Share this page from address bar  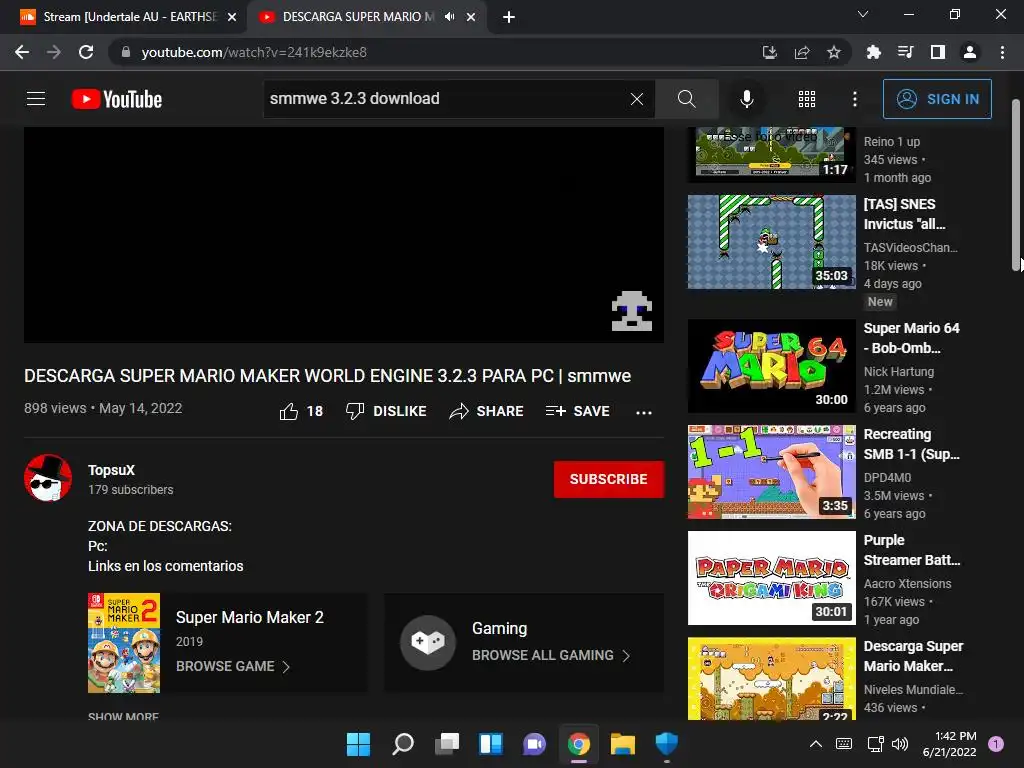[x=802, y=52]
